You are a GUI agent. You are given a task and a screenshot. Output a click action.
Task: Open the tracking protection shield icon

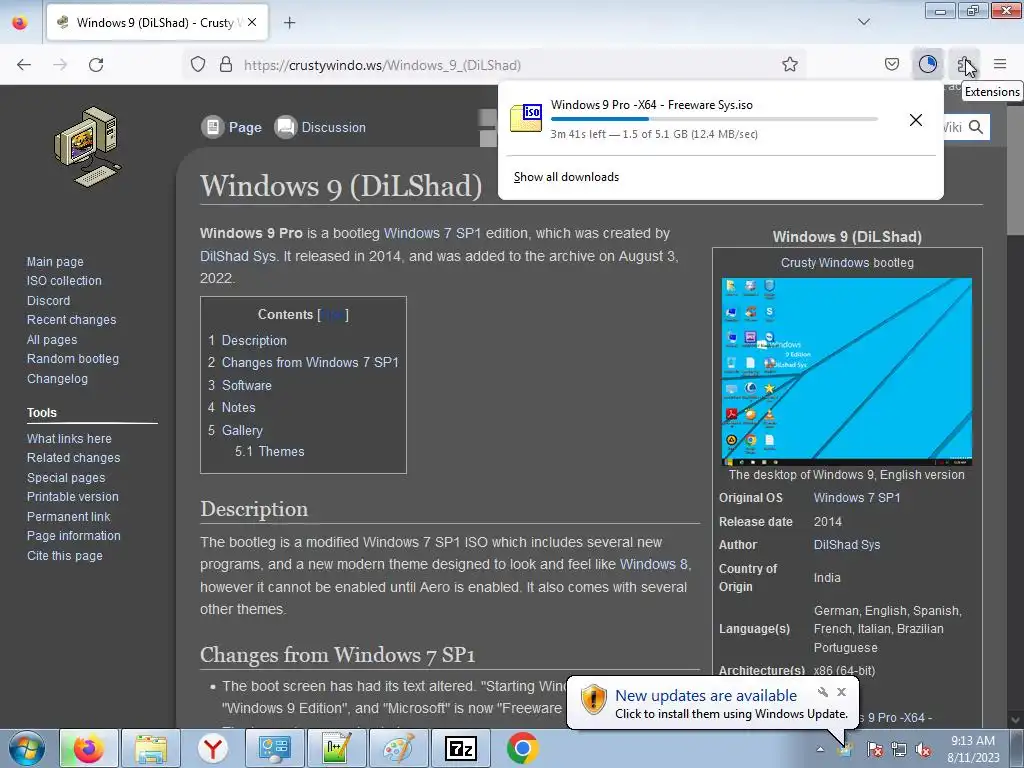tap(198, 65)
